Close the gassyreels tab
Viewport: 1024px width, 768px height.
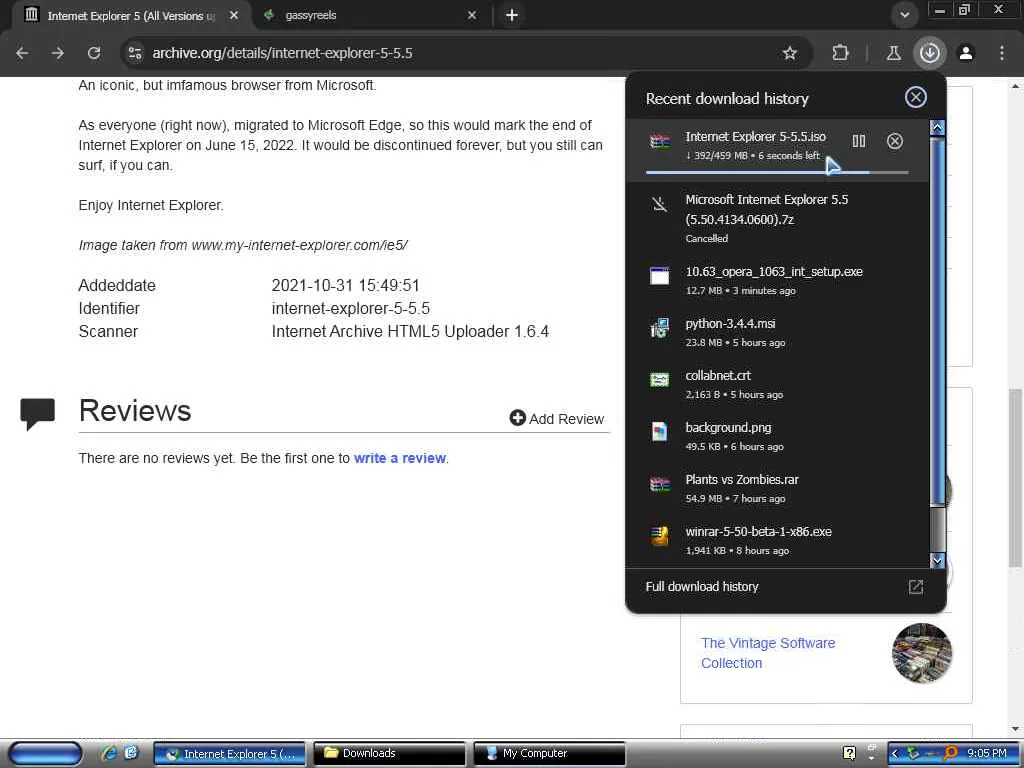[472, 15]
